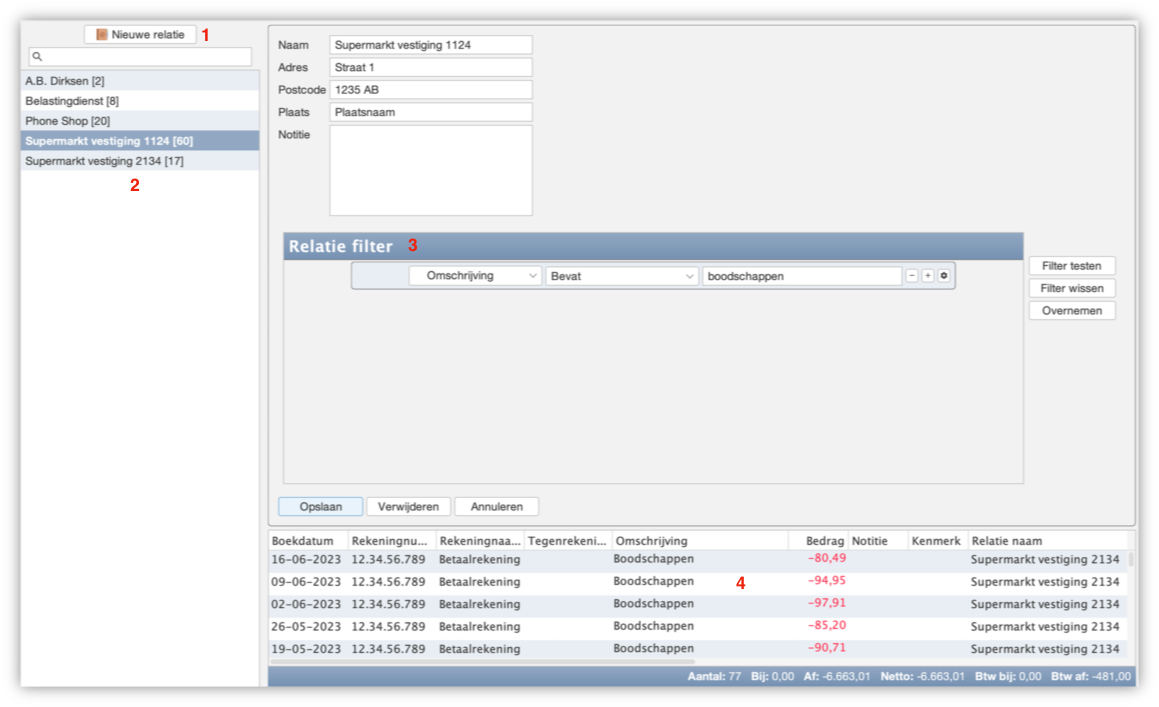Choose Phone Shop from the relation list
Screen dimensions: 1159x707
coord(68,121)
